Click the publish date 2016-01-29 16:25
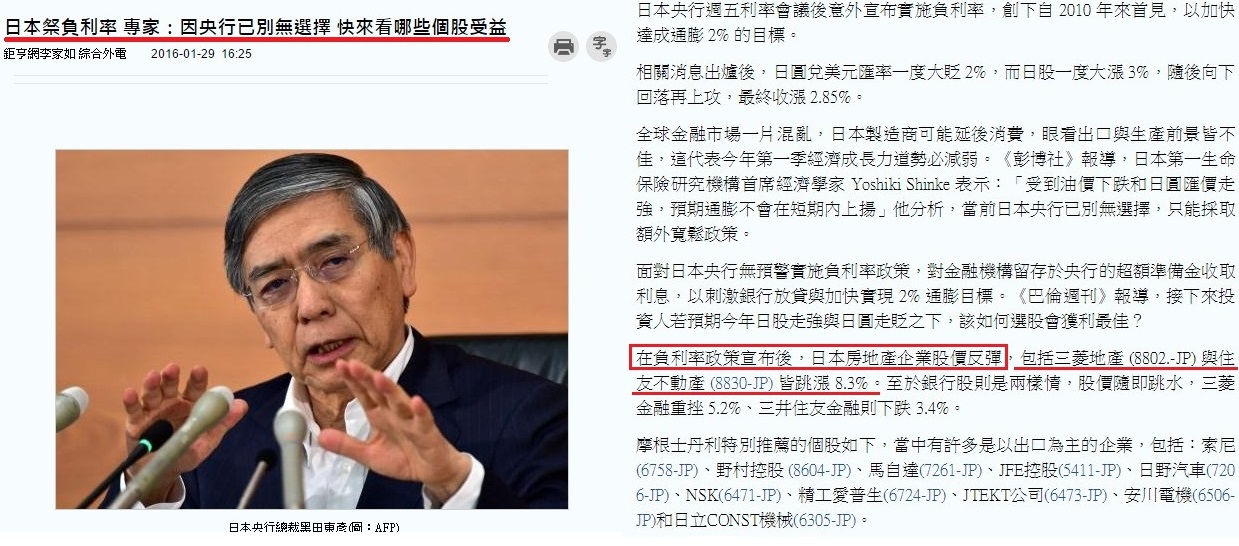 [201, 53]
